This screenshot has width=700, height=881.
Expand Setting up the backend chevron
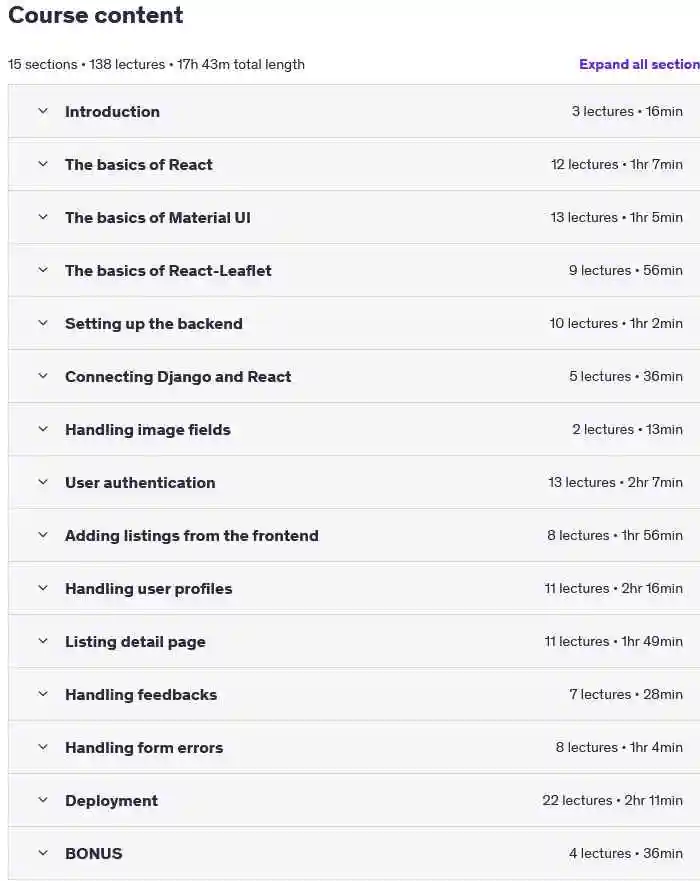pyautogui.click(x=43, y=323)
